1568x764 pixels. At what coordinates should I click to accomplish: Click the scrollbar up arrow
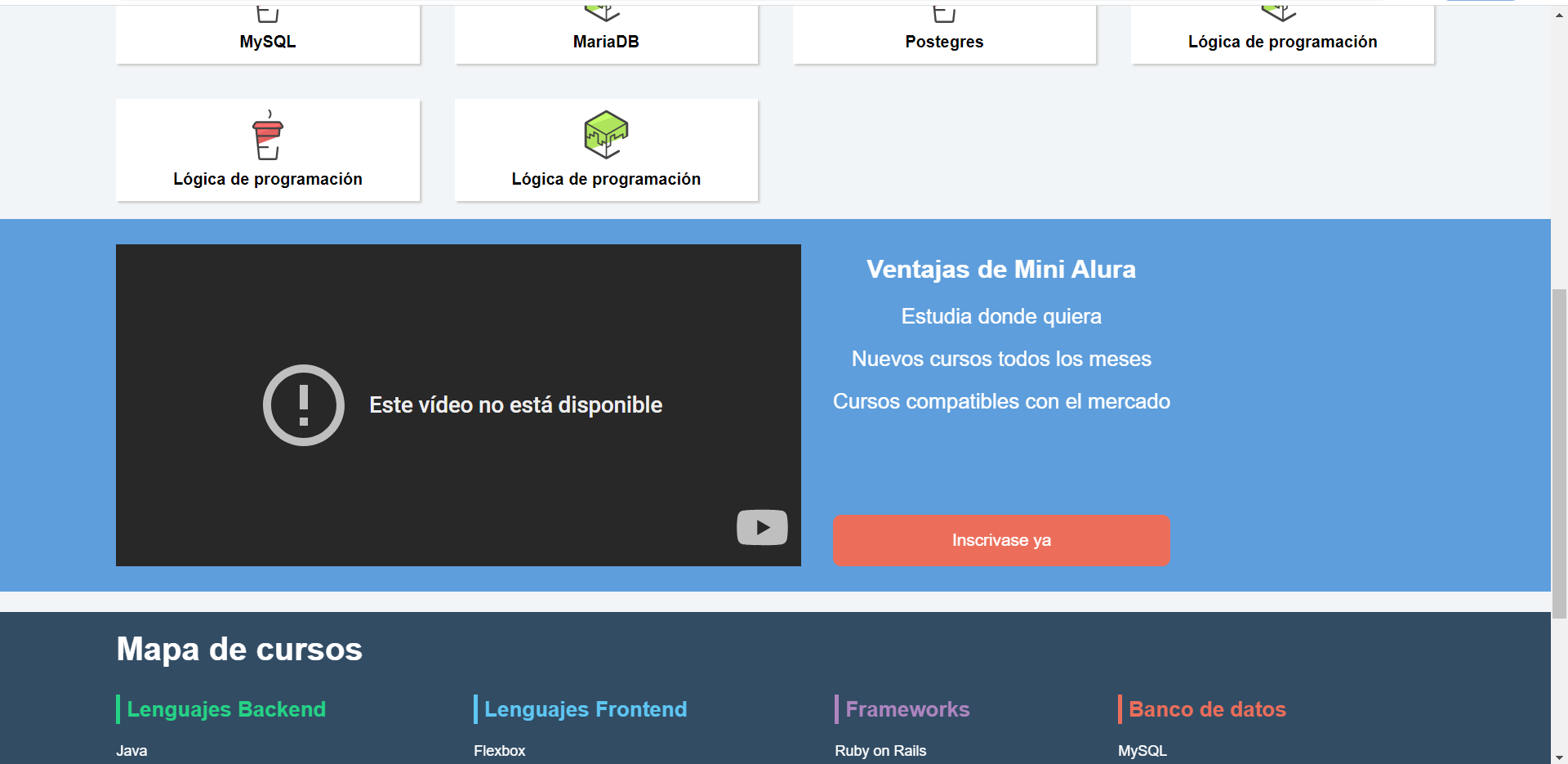click(x=1559, y=15)
